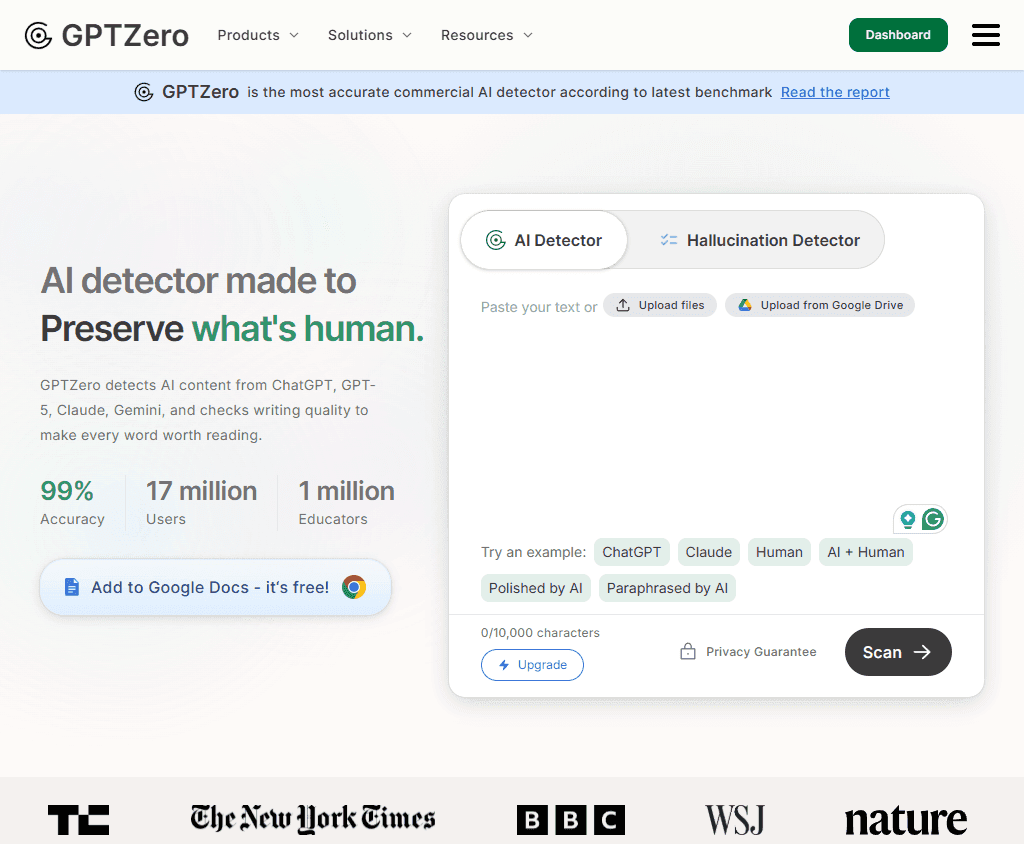Click the arrow on Scan button
The image size is (1024, 844).
point(922,652)
